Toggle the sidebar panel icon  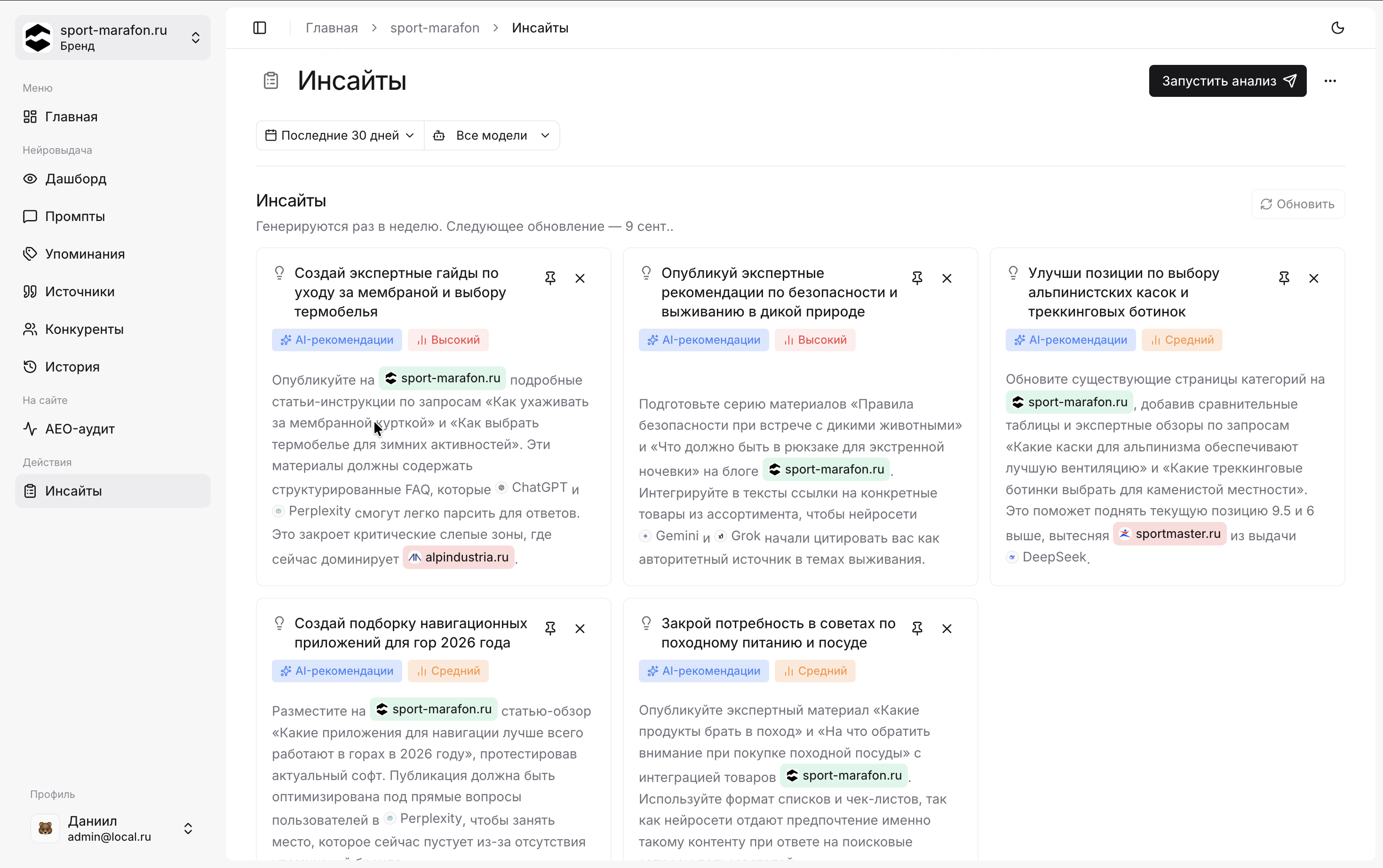[x=260, y=28]
